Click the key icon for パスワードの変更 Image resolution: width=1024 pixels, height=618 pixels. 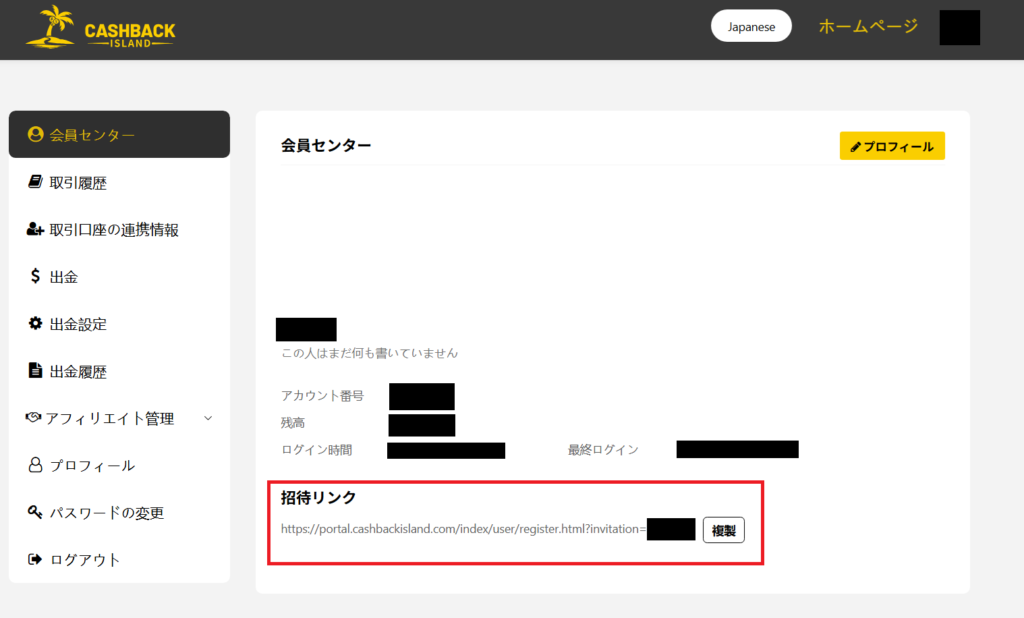coord(36,512)
